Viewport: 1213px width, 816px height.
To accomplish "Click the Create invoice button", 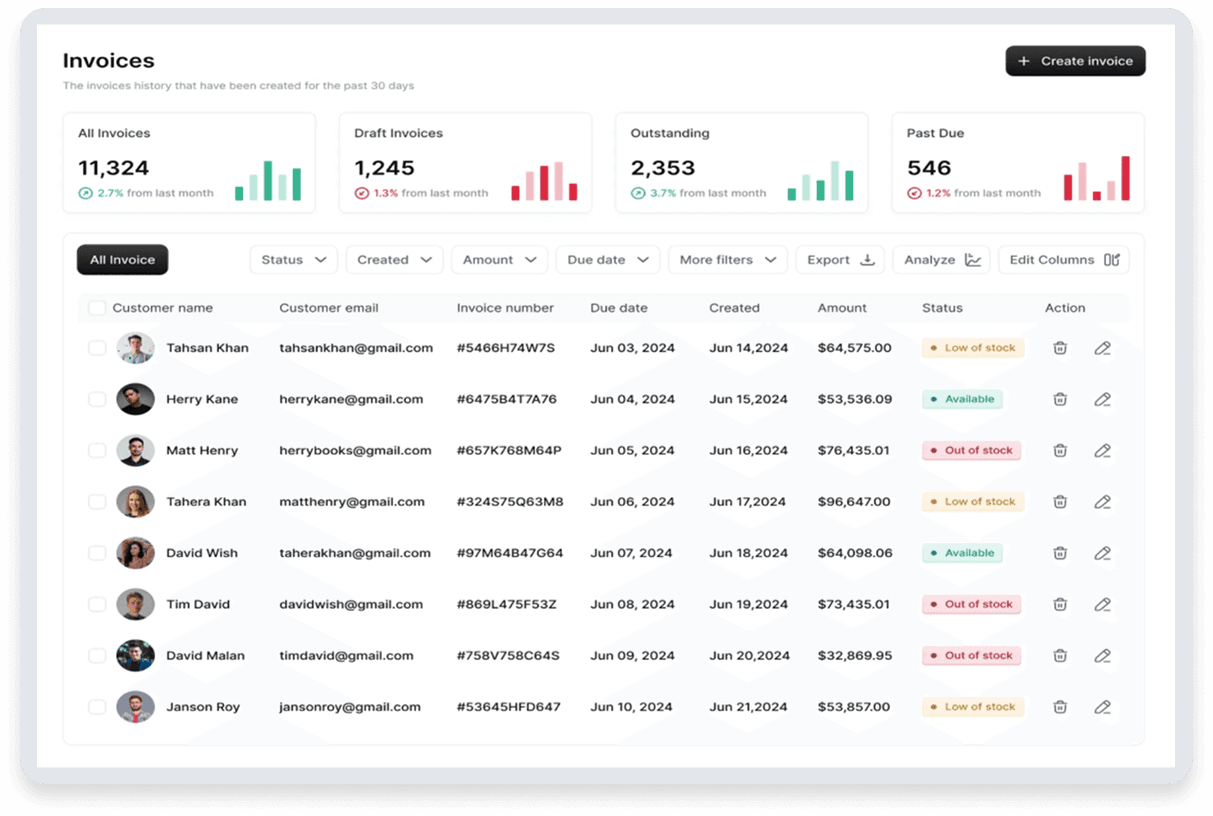I will point(1075,61).
